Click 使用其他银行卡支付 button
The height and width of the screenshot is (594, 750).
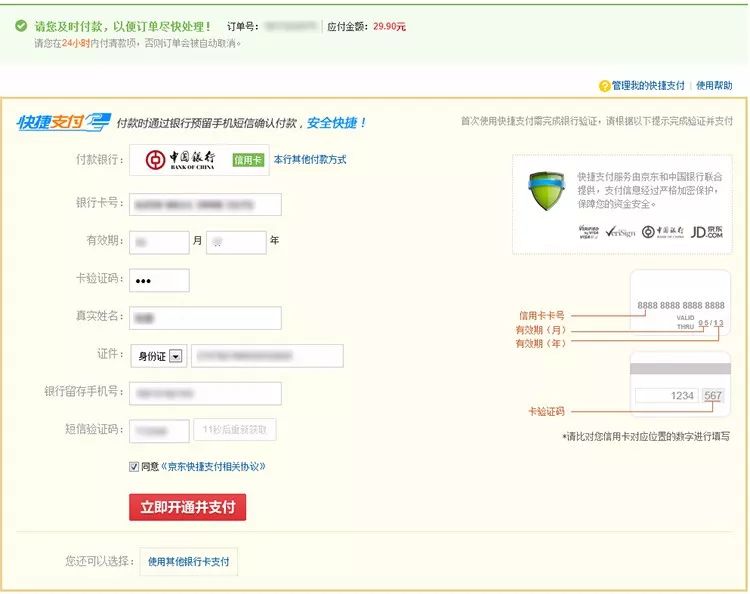(x=188, y=561)
